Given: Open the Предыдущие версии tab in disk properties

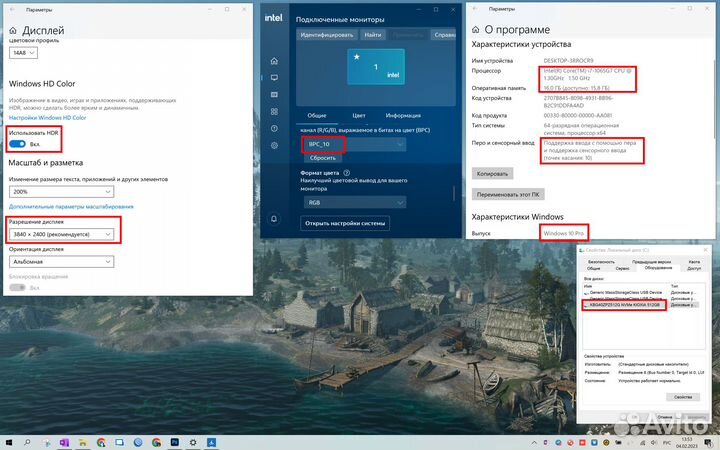Looking at the screenshot, I should click(x=652, y=262).
